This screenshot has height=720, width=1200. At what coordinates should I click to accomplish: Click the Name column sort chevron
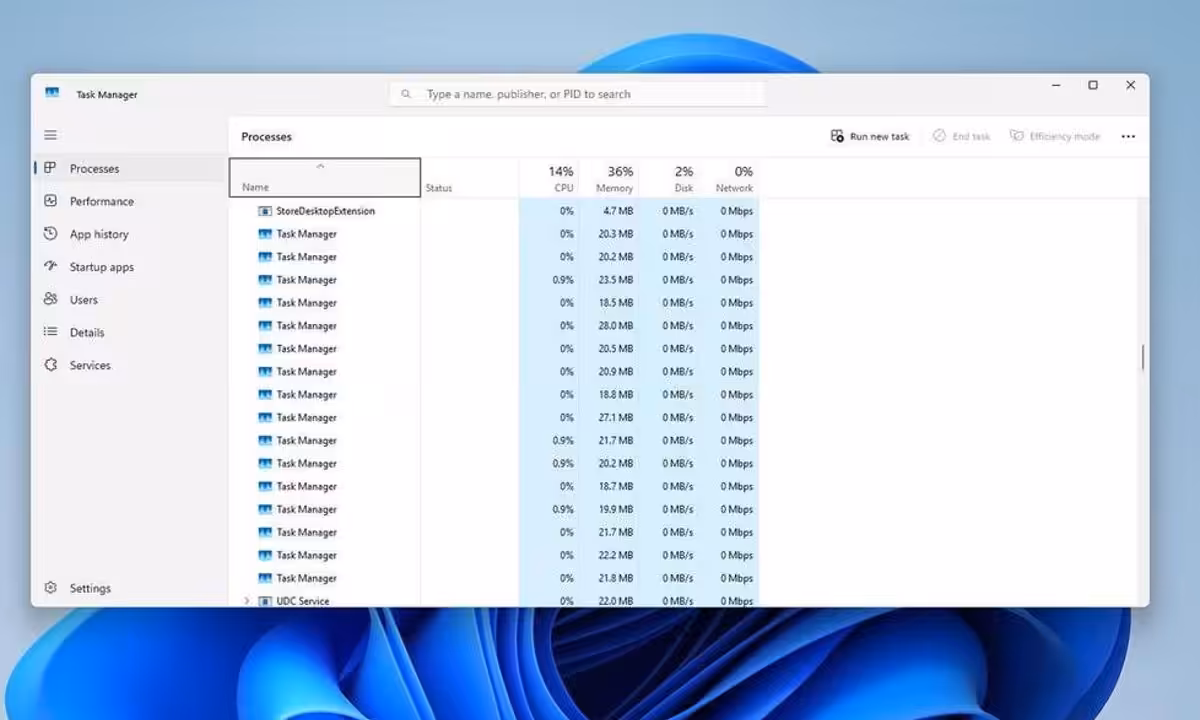pyautogui.click(x=320, y=166)
